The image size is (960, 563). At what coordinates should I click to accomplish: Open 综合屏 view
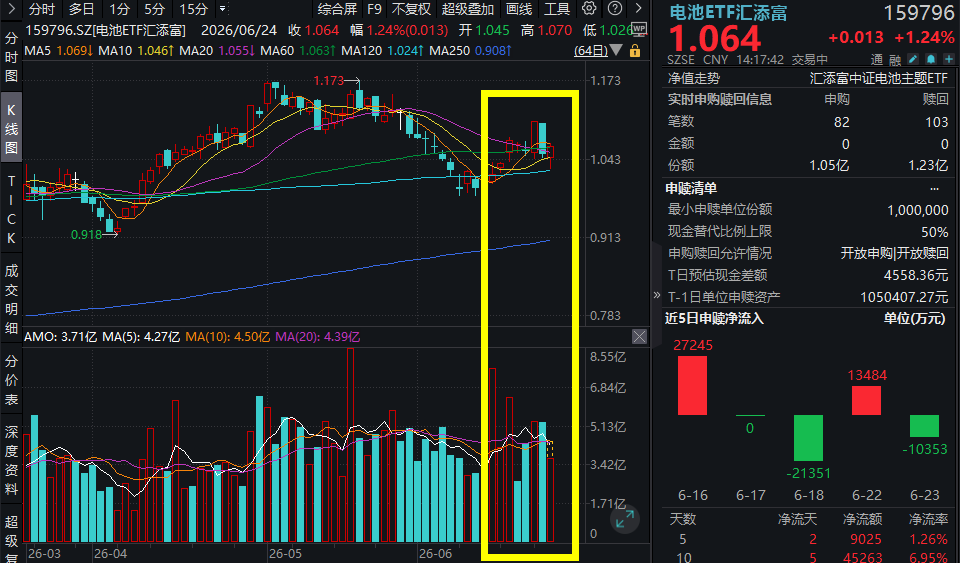(337, 9)
